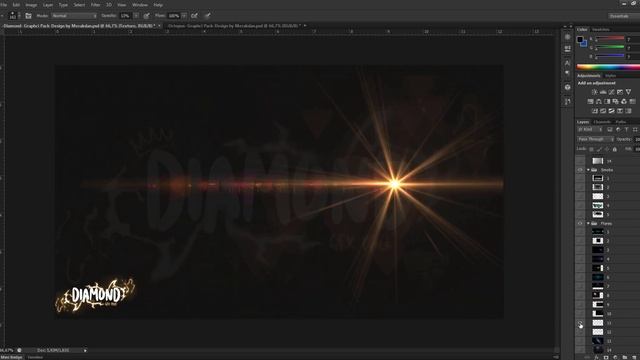Switch to the Octopus document tab
The height and width of the screenshot is (360, 640).
pyautogui.click(x=234, y=26)
